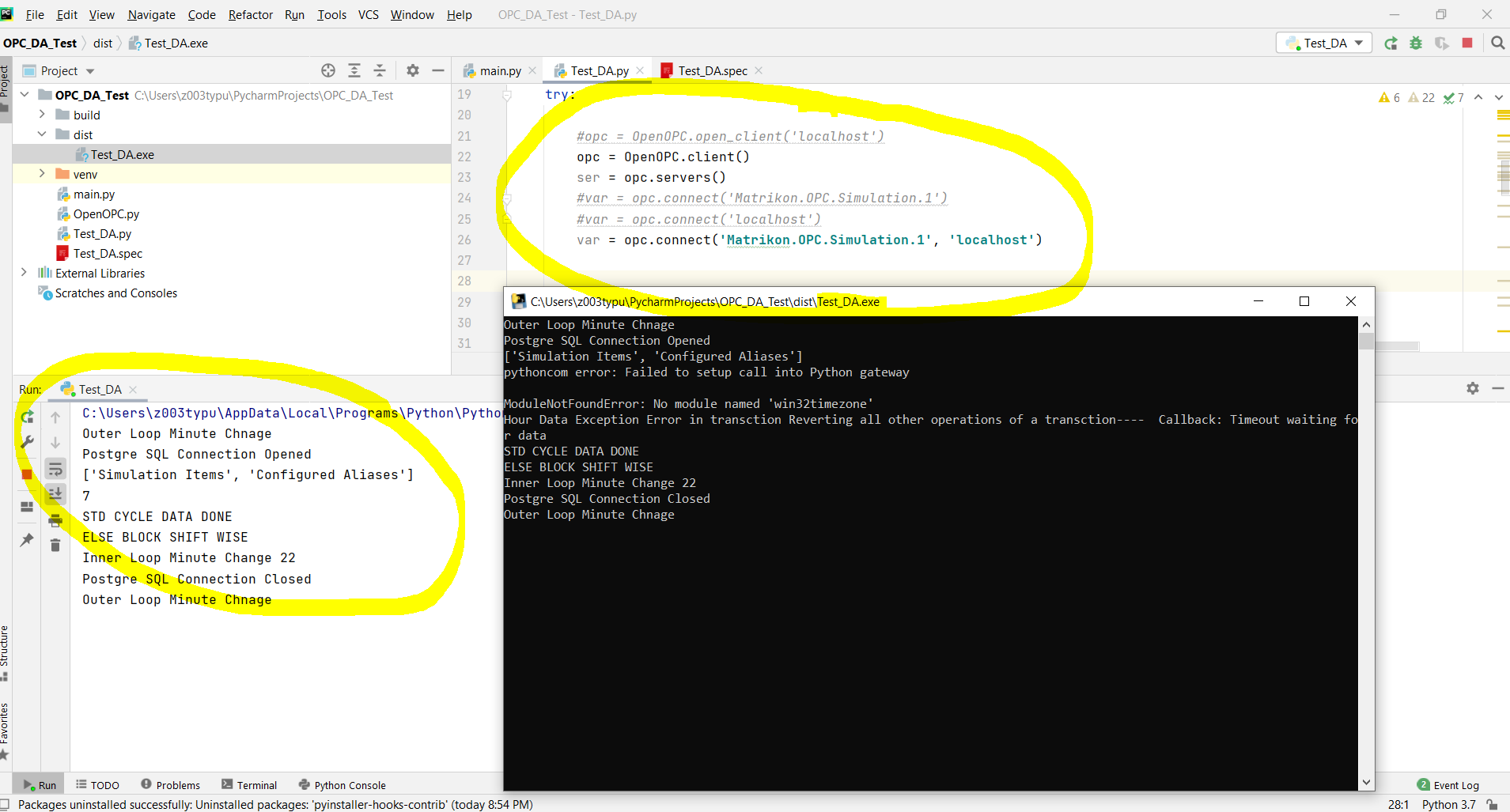Open the Test_DA run configuration dropdown
Viewport: 1510px width, 812px height.
(x=1358, y=43)
